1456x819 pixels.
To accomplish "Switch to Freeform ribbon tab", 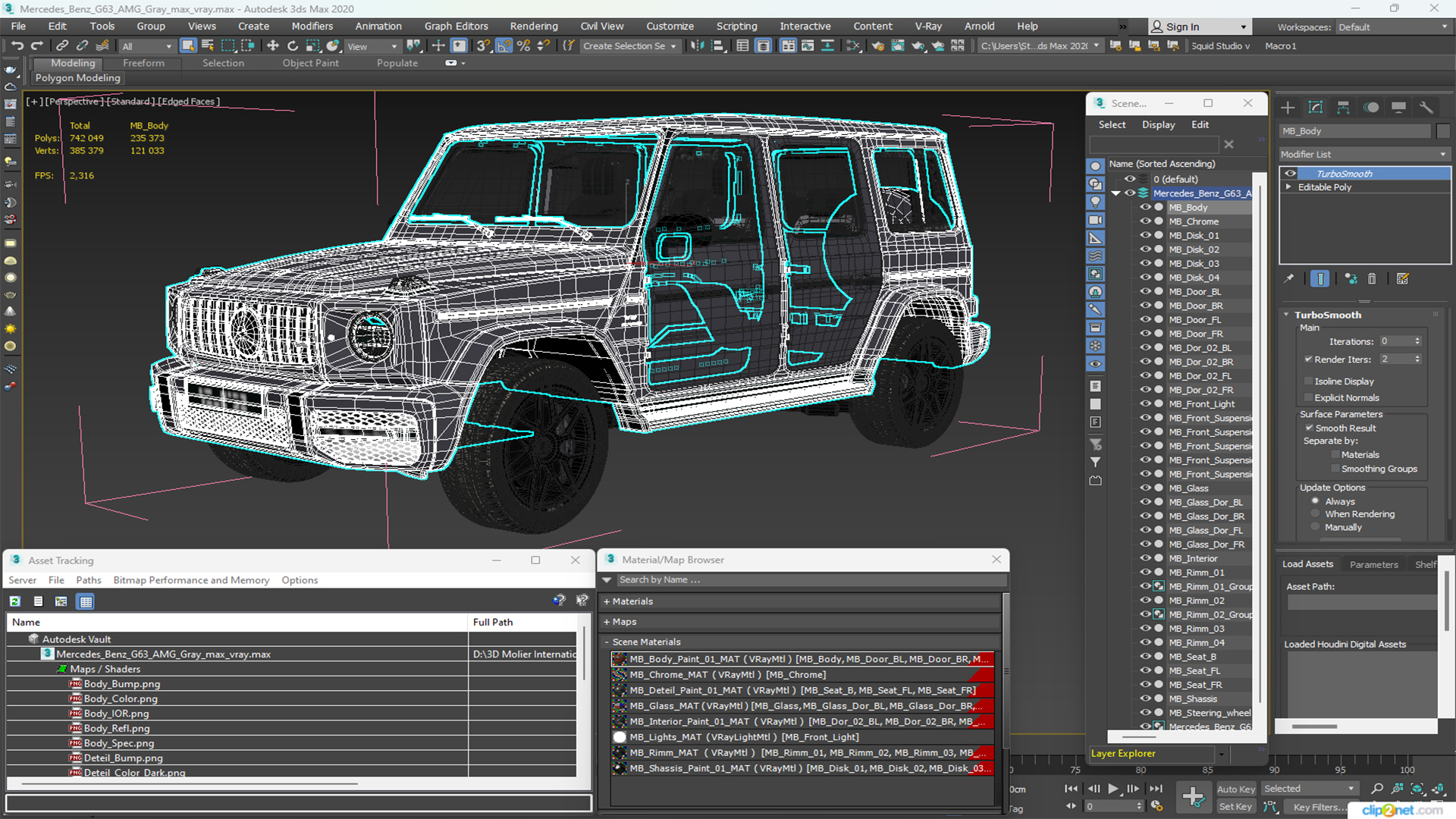I will click(x=143, y=64).
